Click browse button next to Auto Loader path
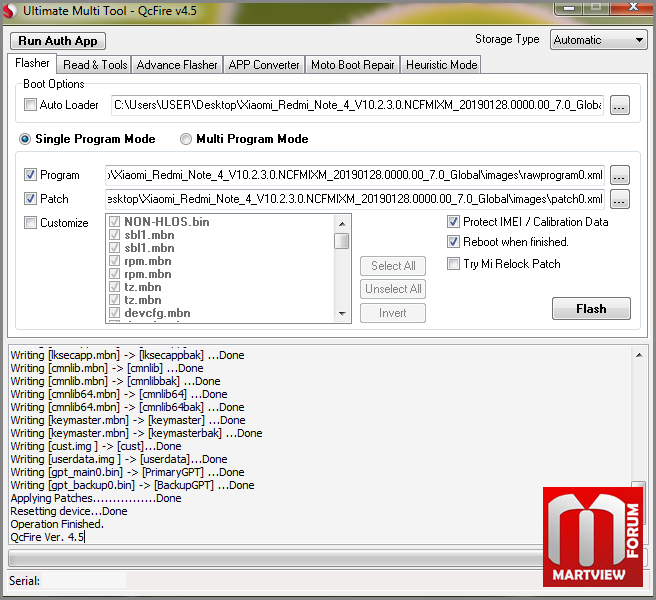The height and width of the screenshot is (600, 656). point(620,105)
